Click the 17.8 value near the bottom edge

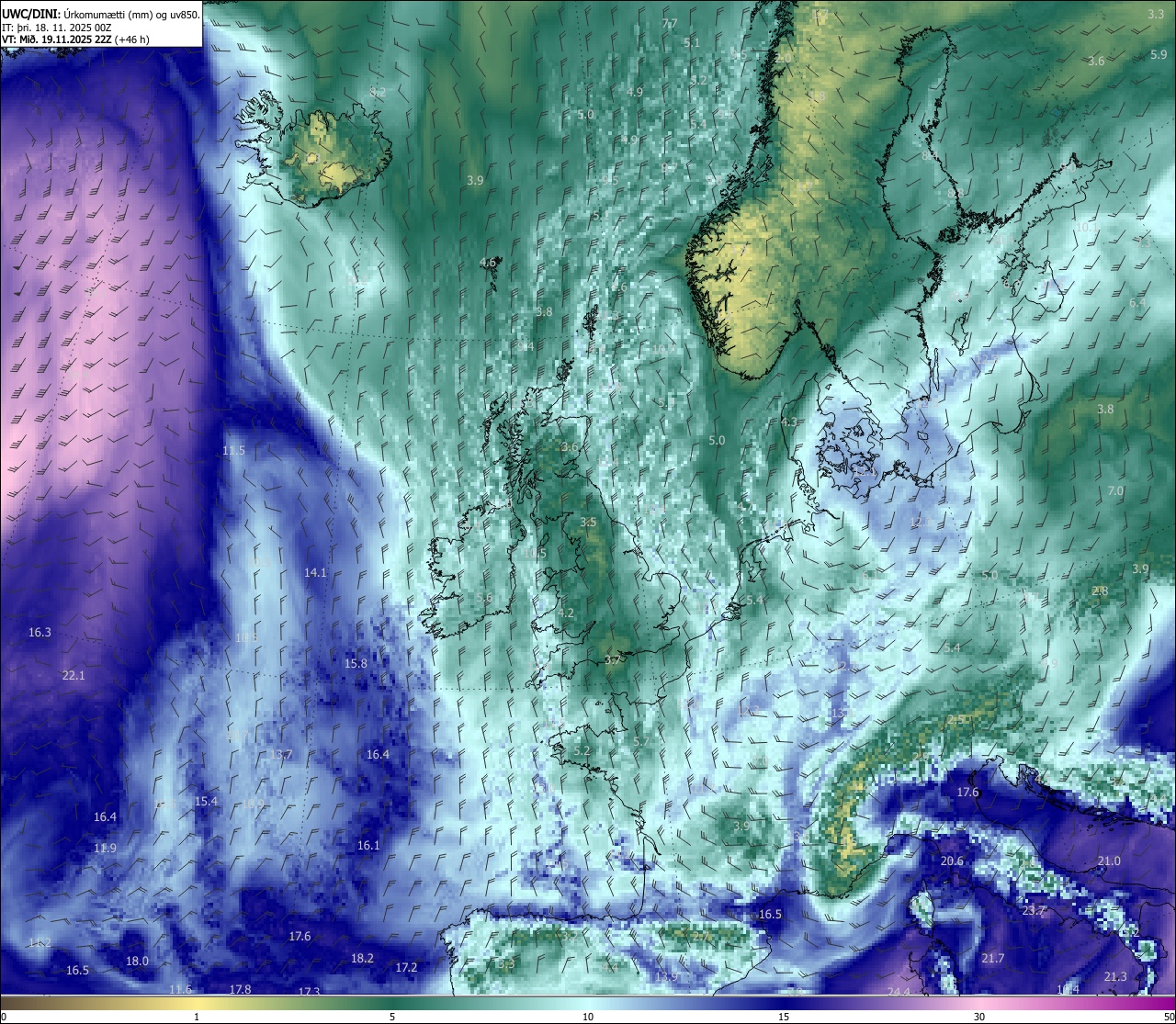[x=240, y=989]
